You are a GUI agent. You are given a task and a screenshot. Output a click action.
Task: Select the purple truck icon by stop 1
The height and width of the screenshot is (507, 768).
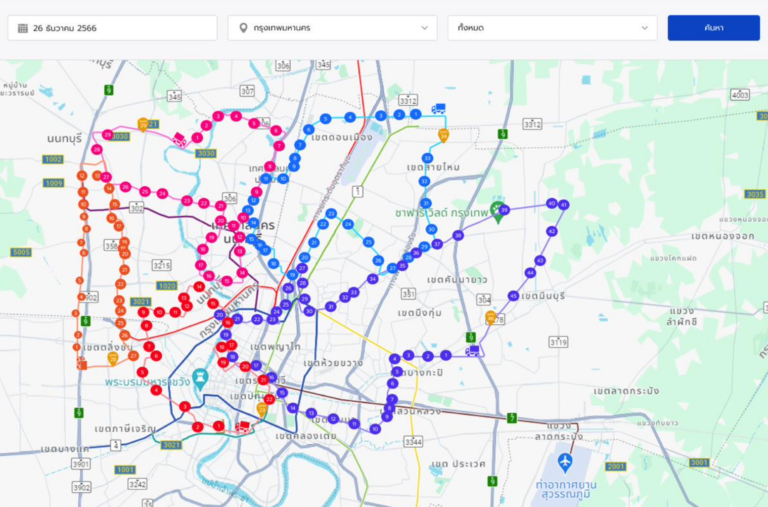tap(473, 351)
